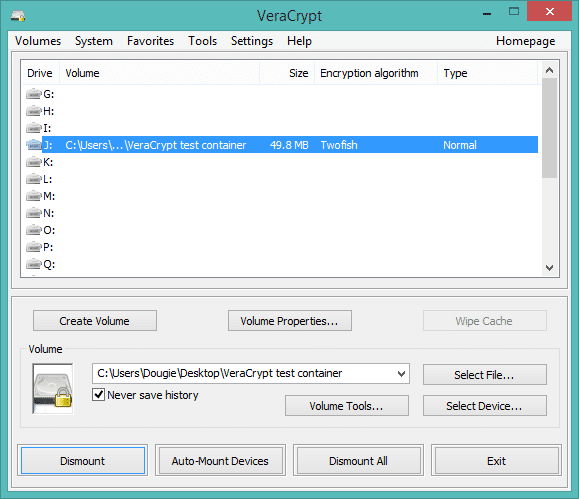Screen dimensions: 579x499
Task: Click the drive list scroll-up arrow
Action: pyautogui.click(x=549, y=70)
